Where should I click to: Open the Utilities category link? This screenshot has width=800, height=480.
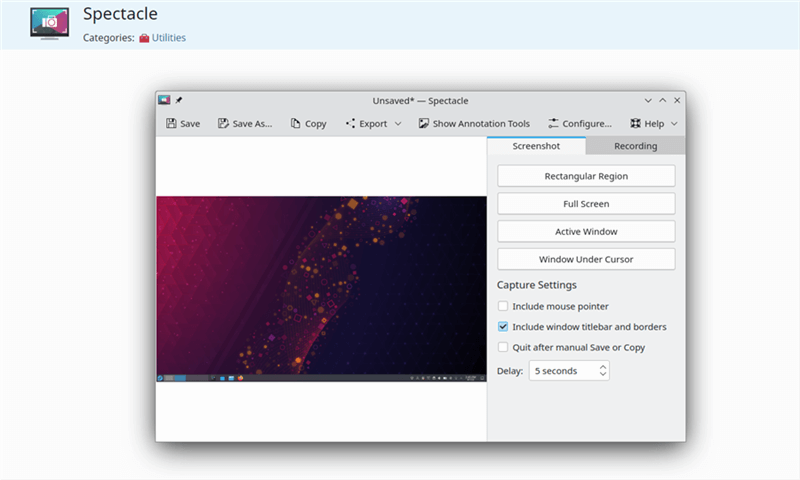168,38
